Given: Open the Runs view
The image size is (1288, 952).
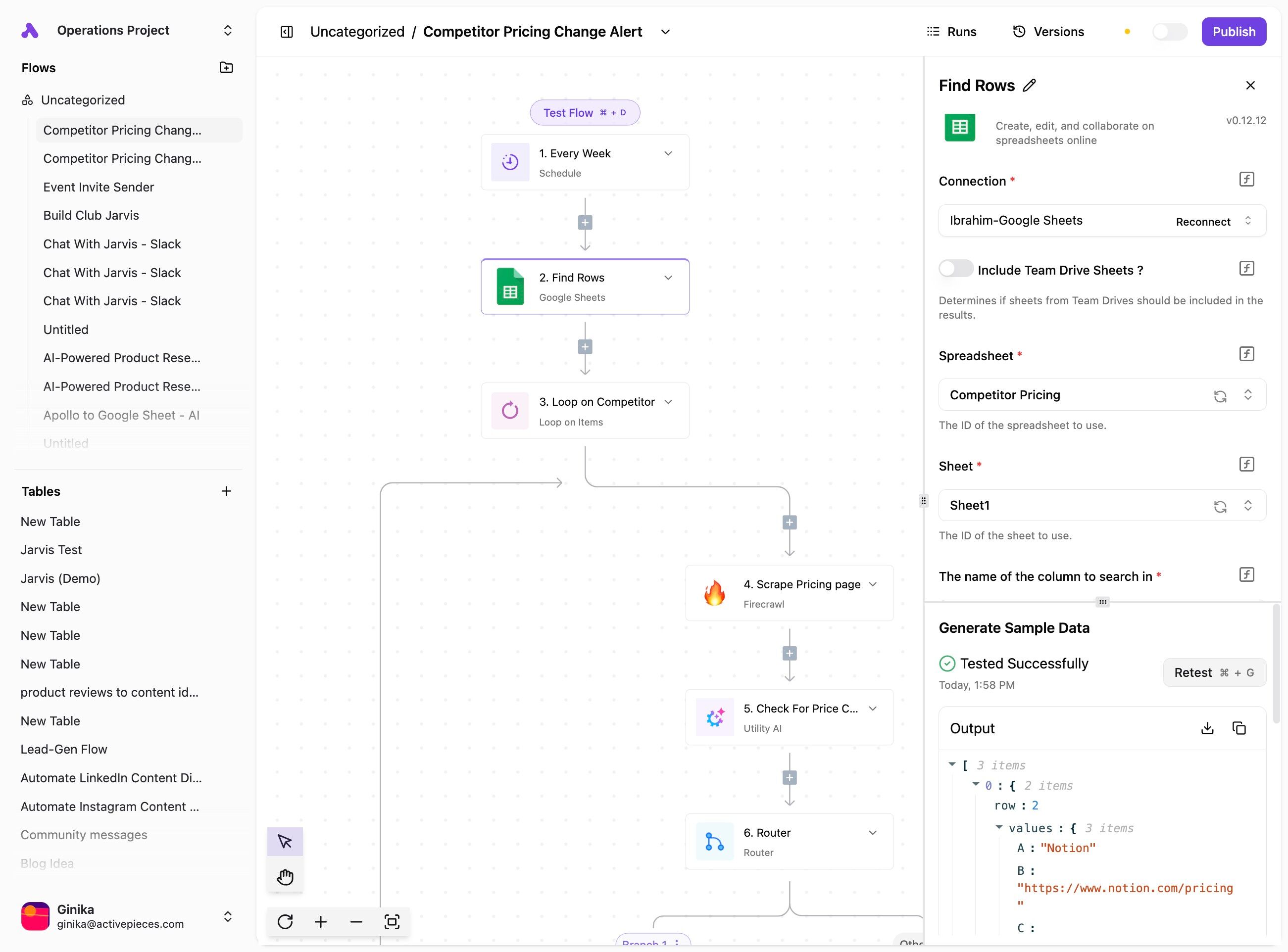Looking at the screenshot, I should click(x=952, y=32).
